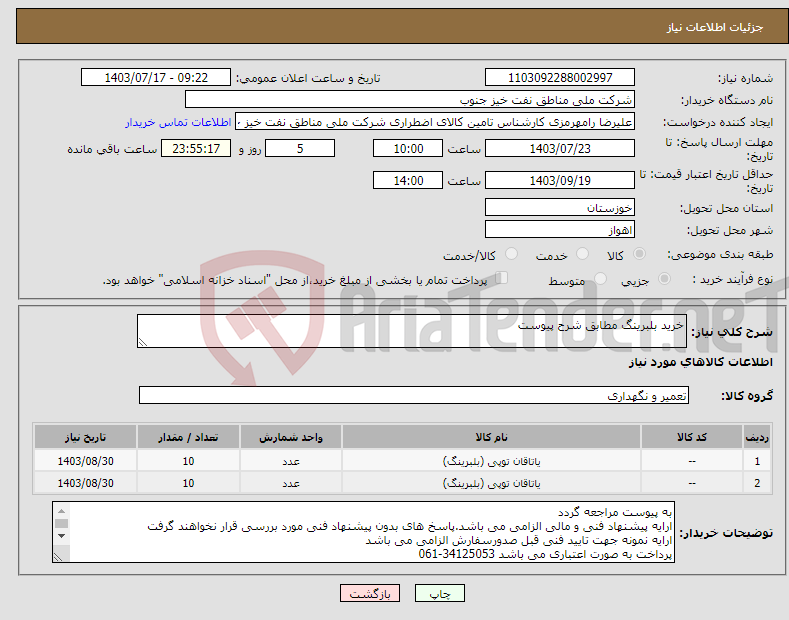Image resolution: width=789 pixels, height=620 pixels.
Task: Click the request creator field
Action: 435,122
